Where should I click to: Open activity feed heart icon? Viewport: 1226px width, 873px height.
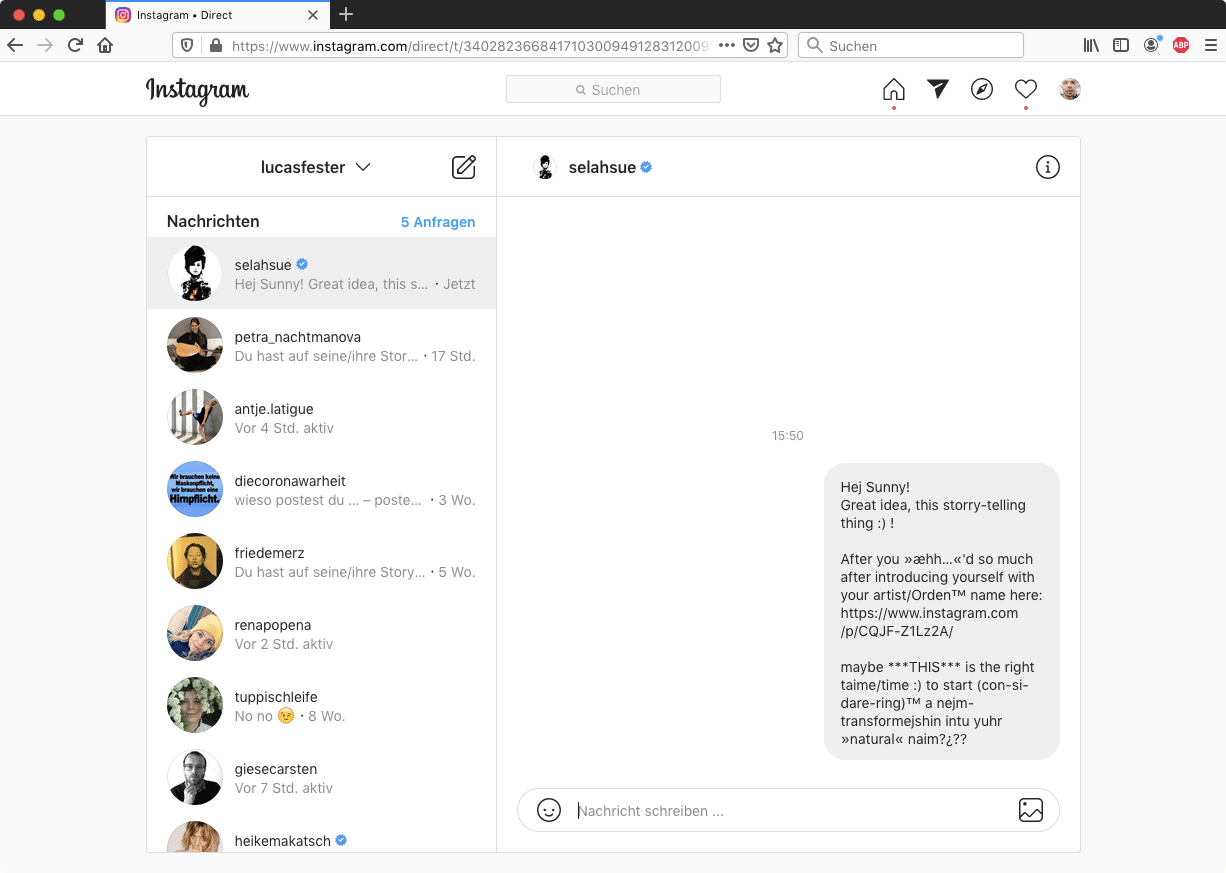tap(1026, 89)
